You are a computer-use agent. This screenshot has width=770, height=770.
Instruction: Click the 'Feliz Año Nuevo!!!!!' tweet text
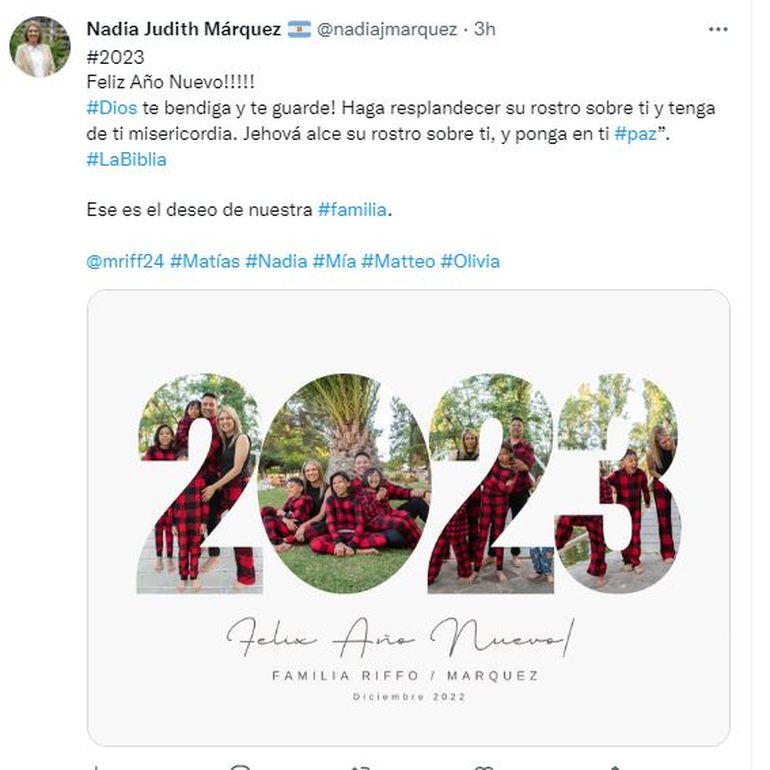pyautogui.click(x=170, y=83)
